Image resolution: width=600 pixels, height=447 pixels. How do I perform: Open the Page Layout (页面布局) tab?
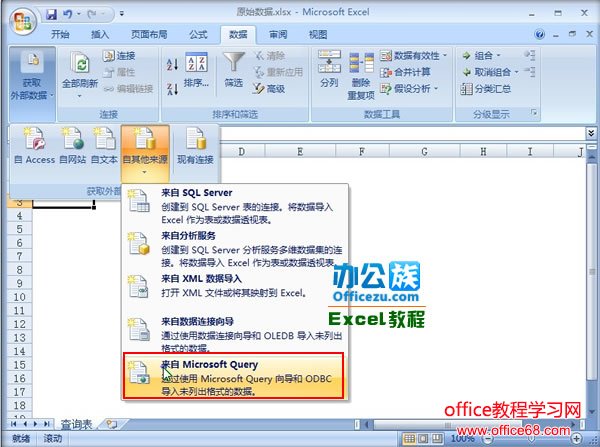(149, 34)
